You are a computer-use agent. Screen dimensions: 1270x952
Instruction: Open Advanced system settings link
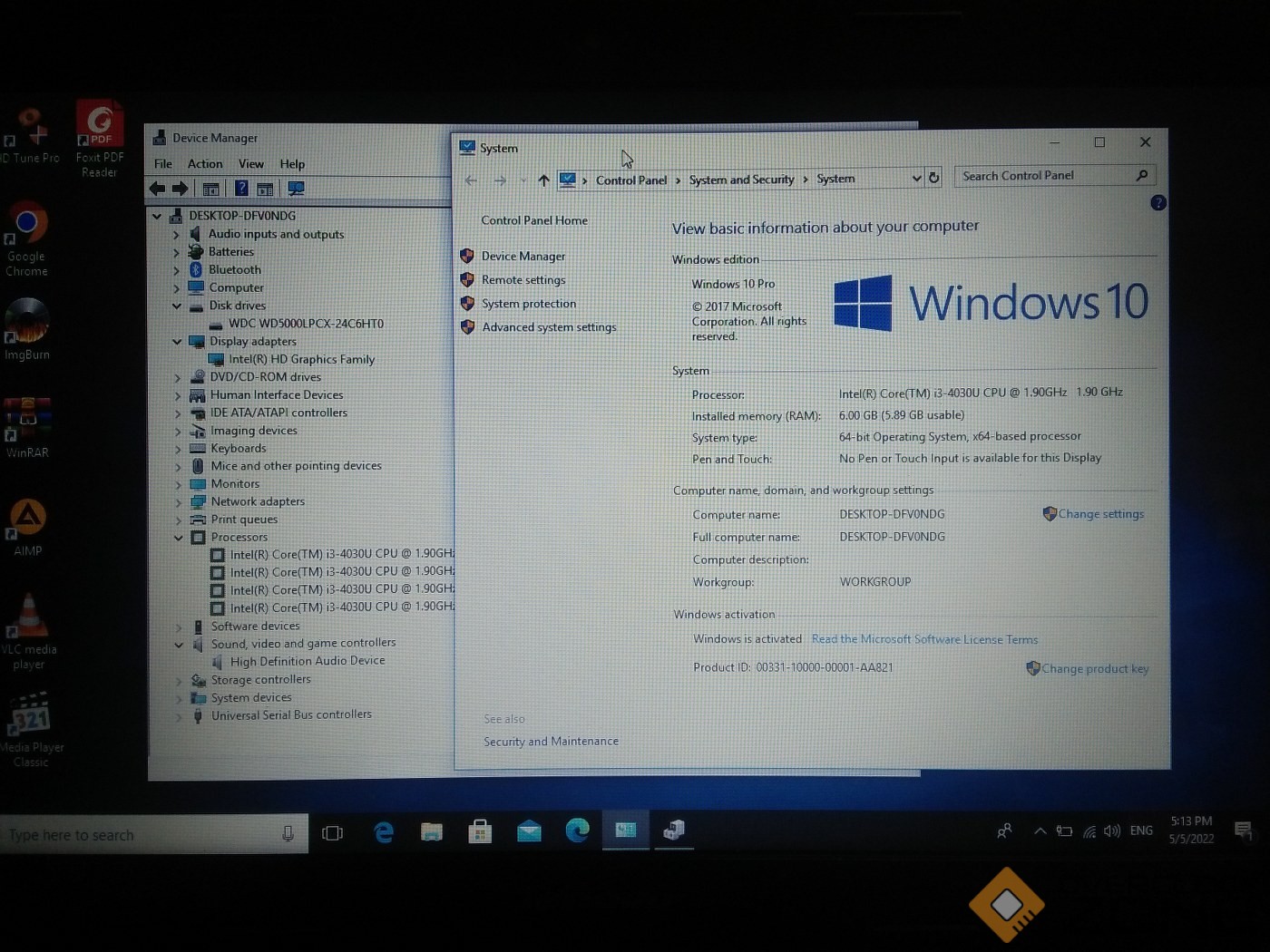pos(549,327)
